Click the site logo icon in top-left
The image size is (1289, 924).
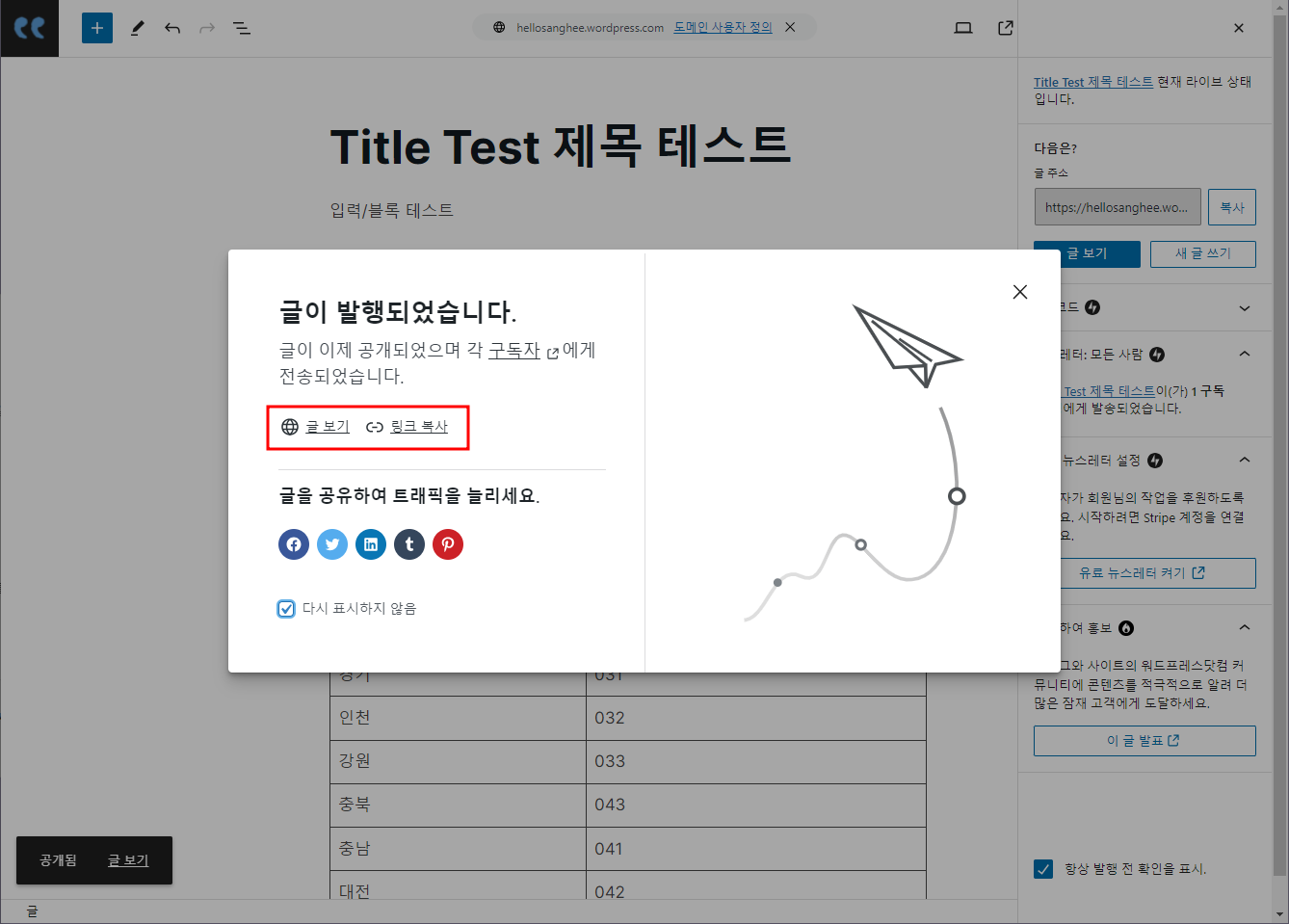tap(30, 28)
